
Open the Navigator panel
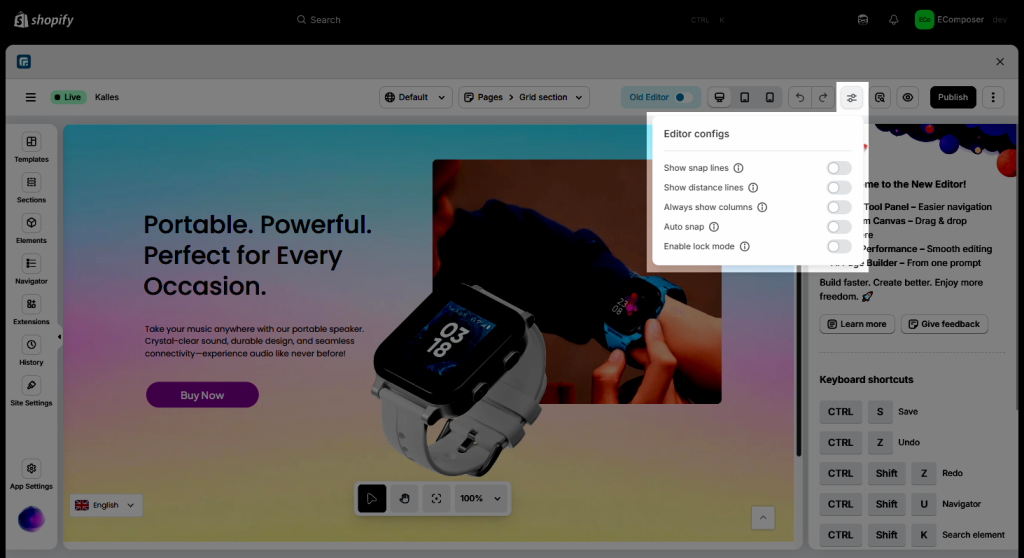(31, 269)
